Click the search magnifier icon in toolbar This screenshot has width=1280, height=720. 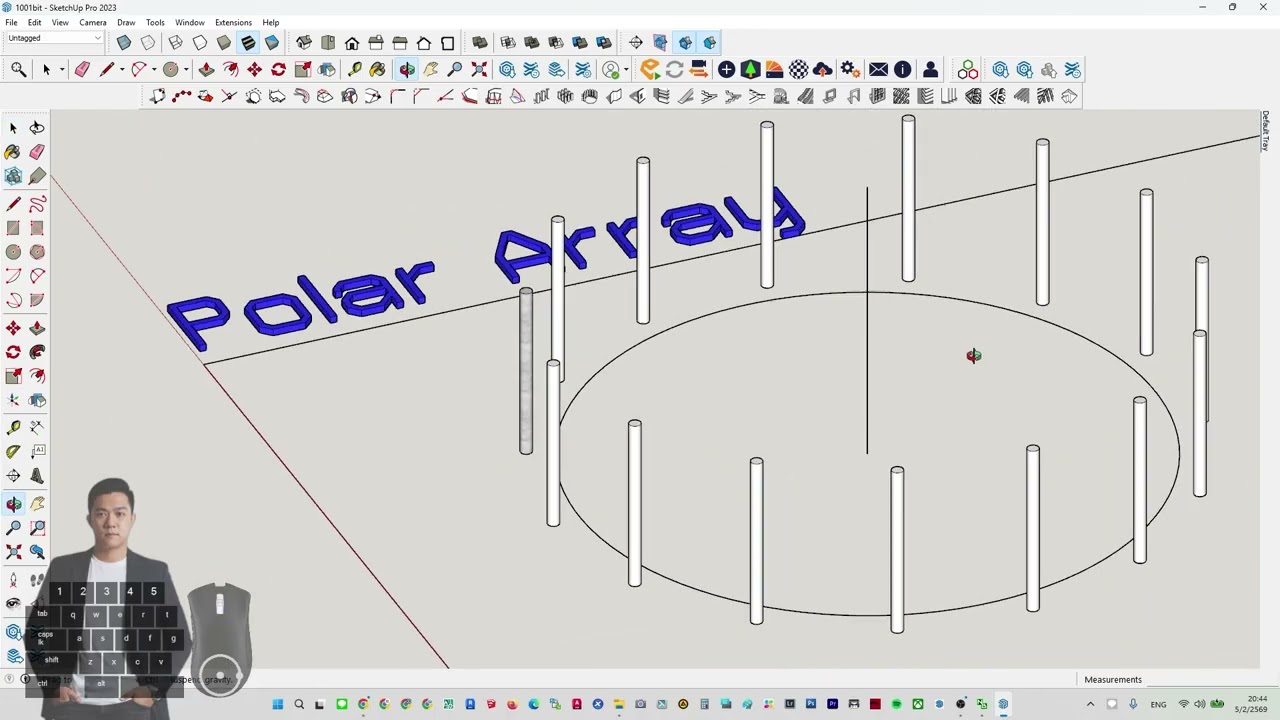(x=18, y=69)
